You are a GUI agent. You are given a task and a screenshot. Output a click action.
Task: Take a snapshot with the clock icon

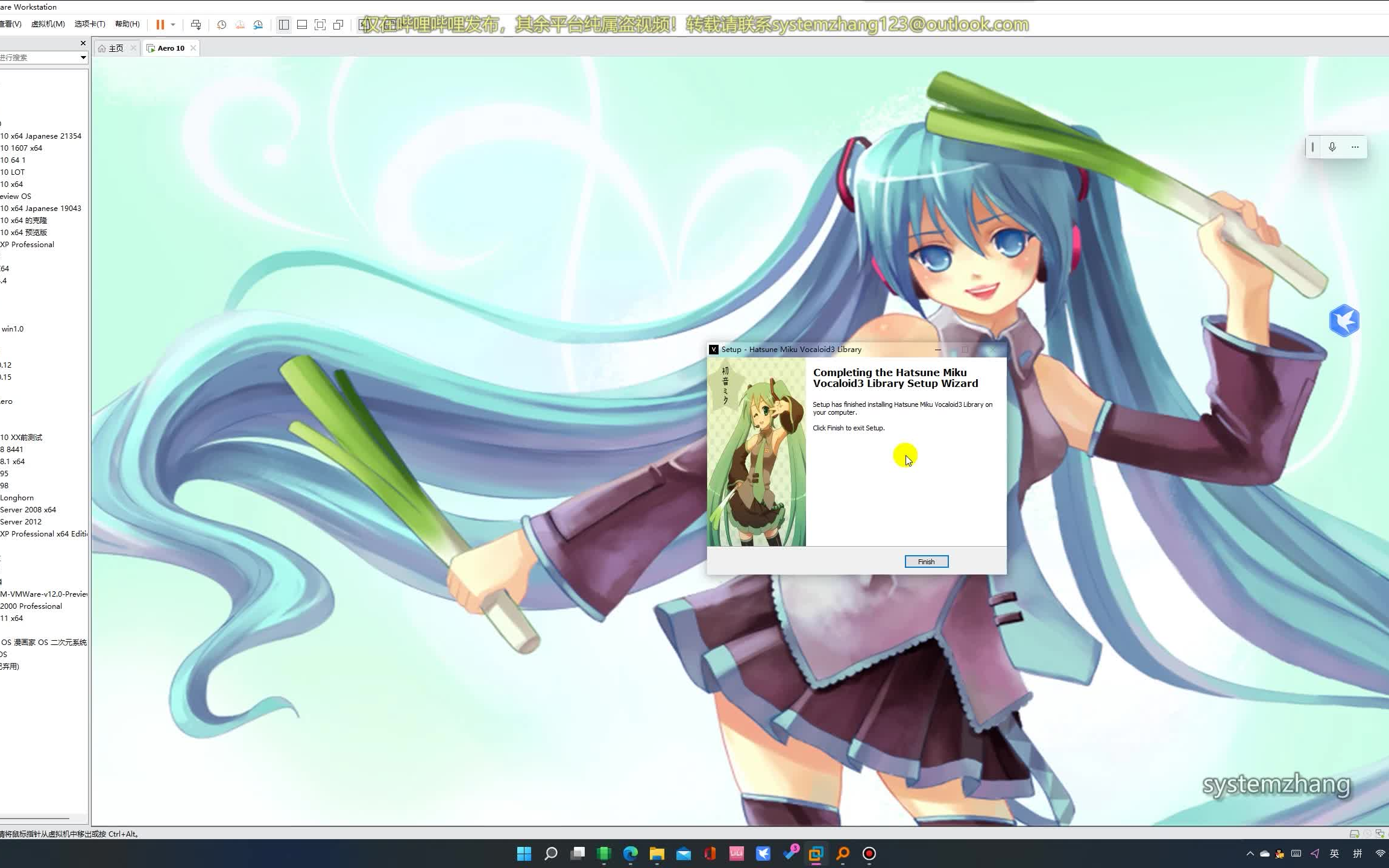pos(222,25)
